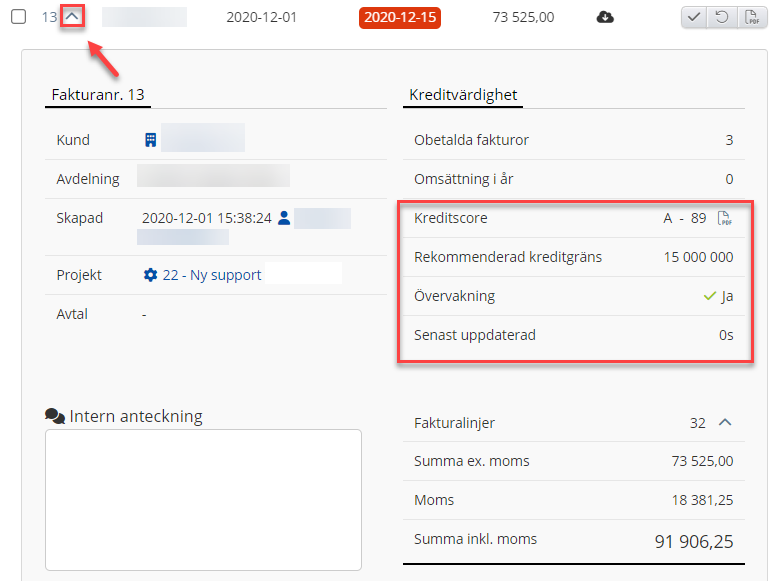783x581 pixels.
Task: Open the '22 - Ny support' project link
Action: (212, 274)
